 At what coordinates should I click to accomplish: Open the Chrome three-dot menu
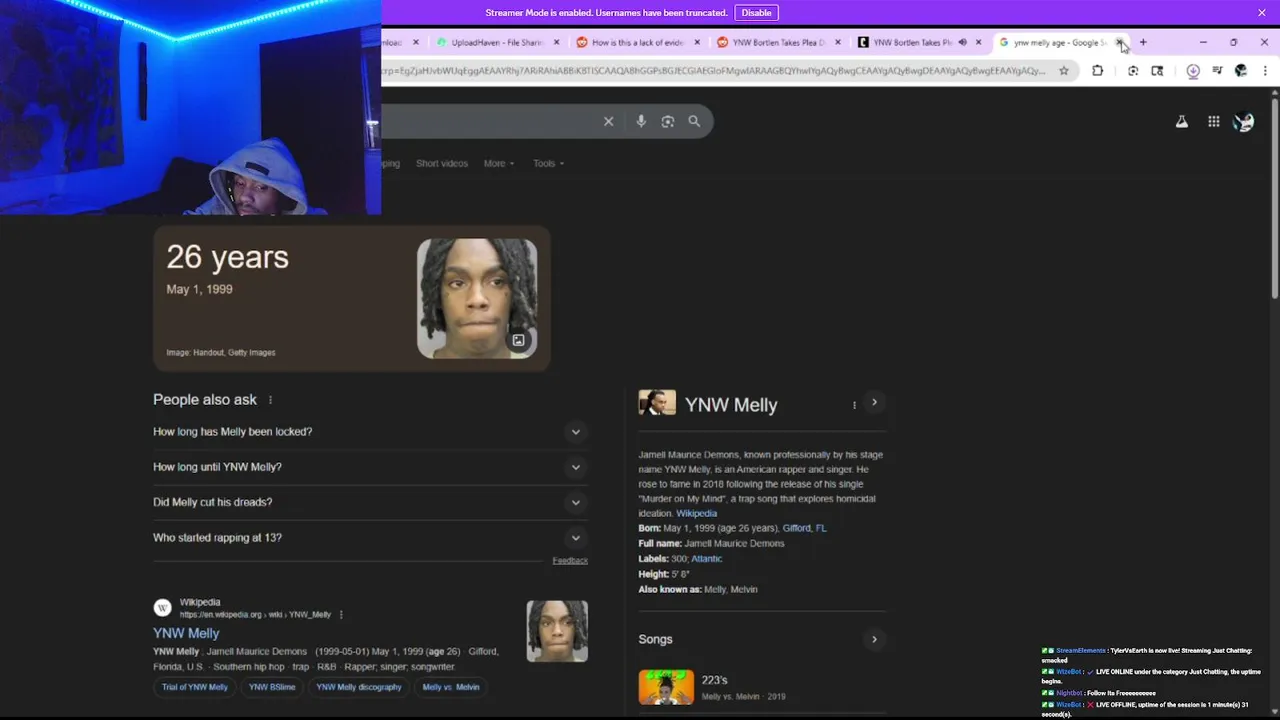tap(1265, 71)
